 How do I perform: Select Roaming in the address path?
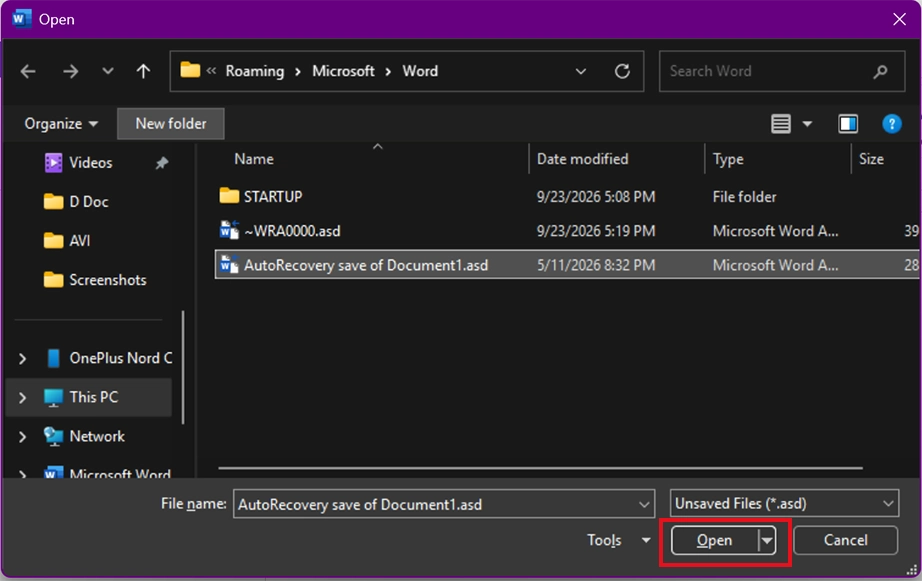click(x=255, y=71)
